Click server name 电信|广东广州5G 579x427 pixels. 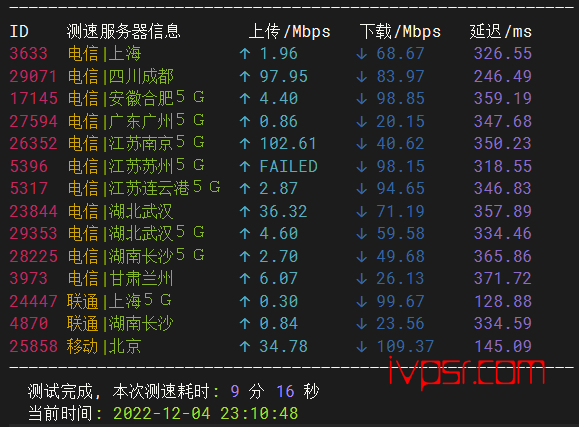click(x=136, y=121)
